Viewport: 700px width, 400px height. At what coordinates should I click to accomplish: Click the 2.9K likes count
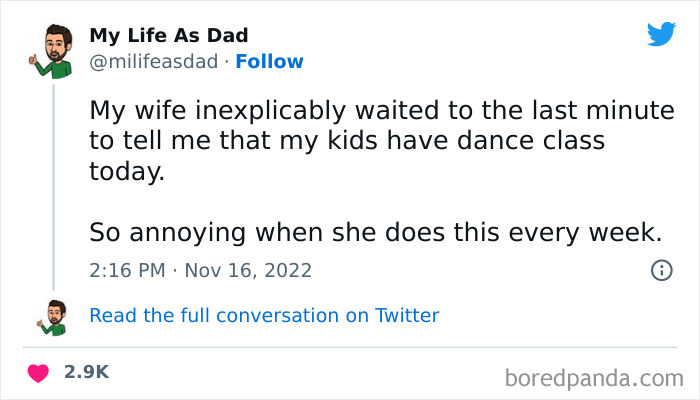[86, 372]
